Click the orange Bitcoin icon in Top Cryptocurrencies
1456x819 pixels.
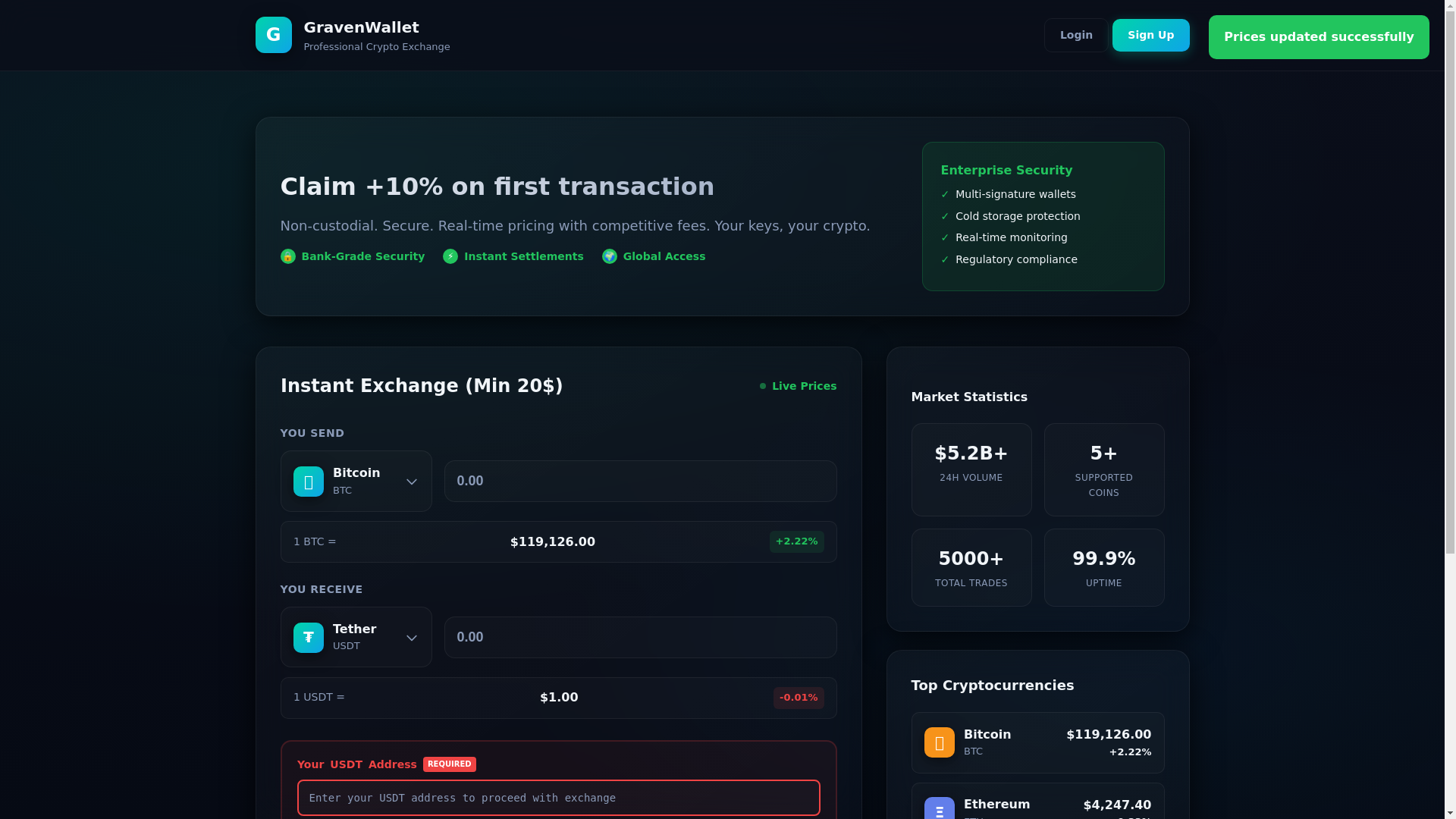pos(940,742)
